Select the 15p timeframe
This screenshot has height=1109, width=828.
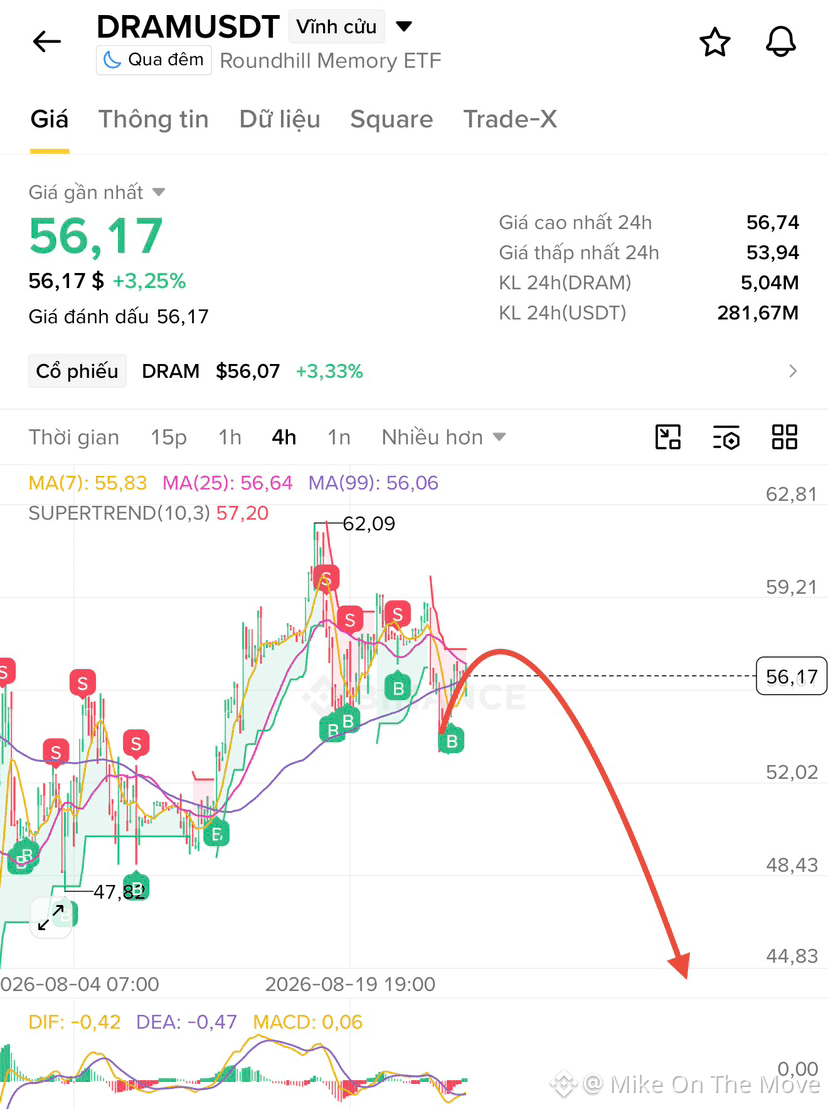click(x=168, y=437)
